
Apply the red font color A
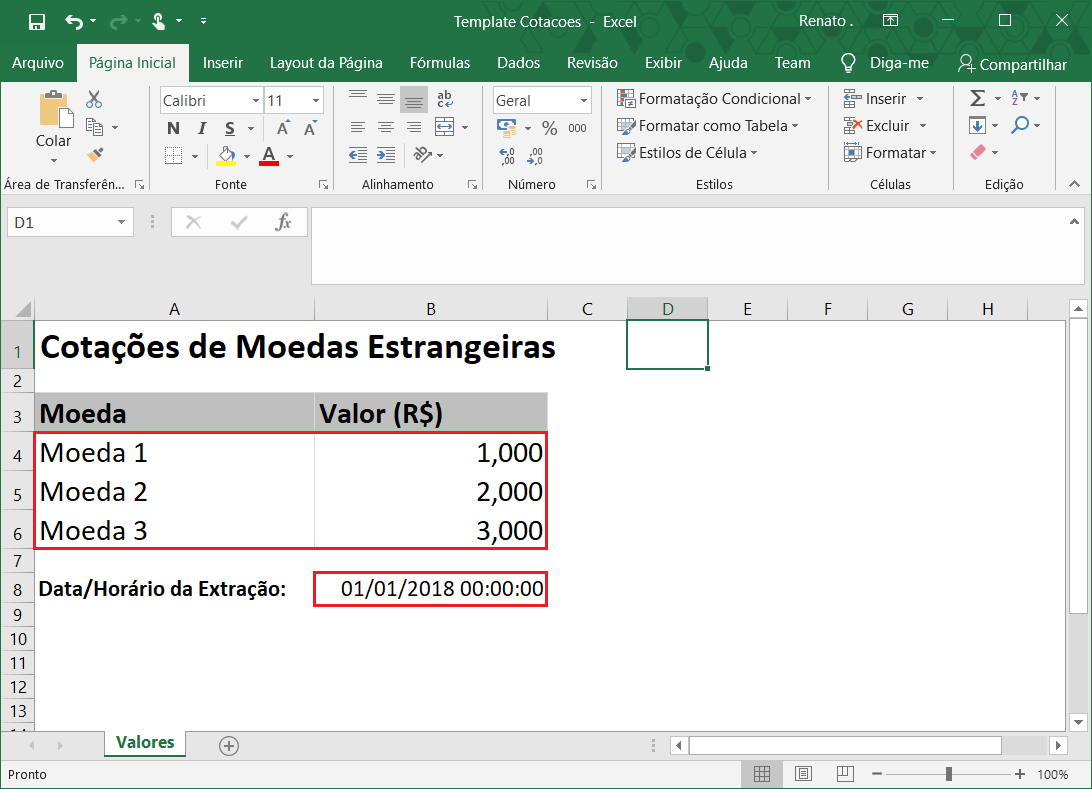[269, 155]
